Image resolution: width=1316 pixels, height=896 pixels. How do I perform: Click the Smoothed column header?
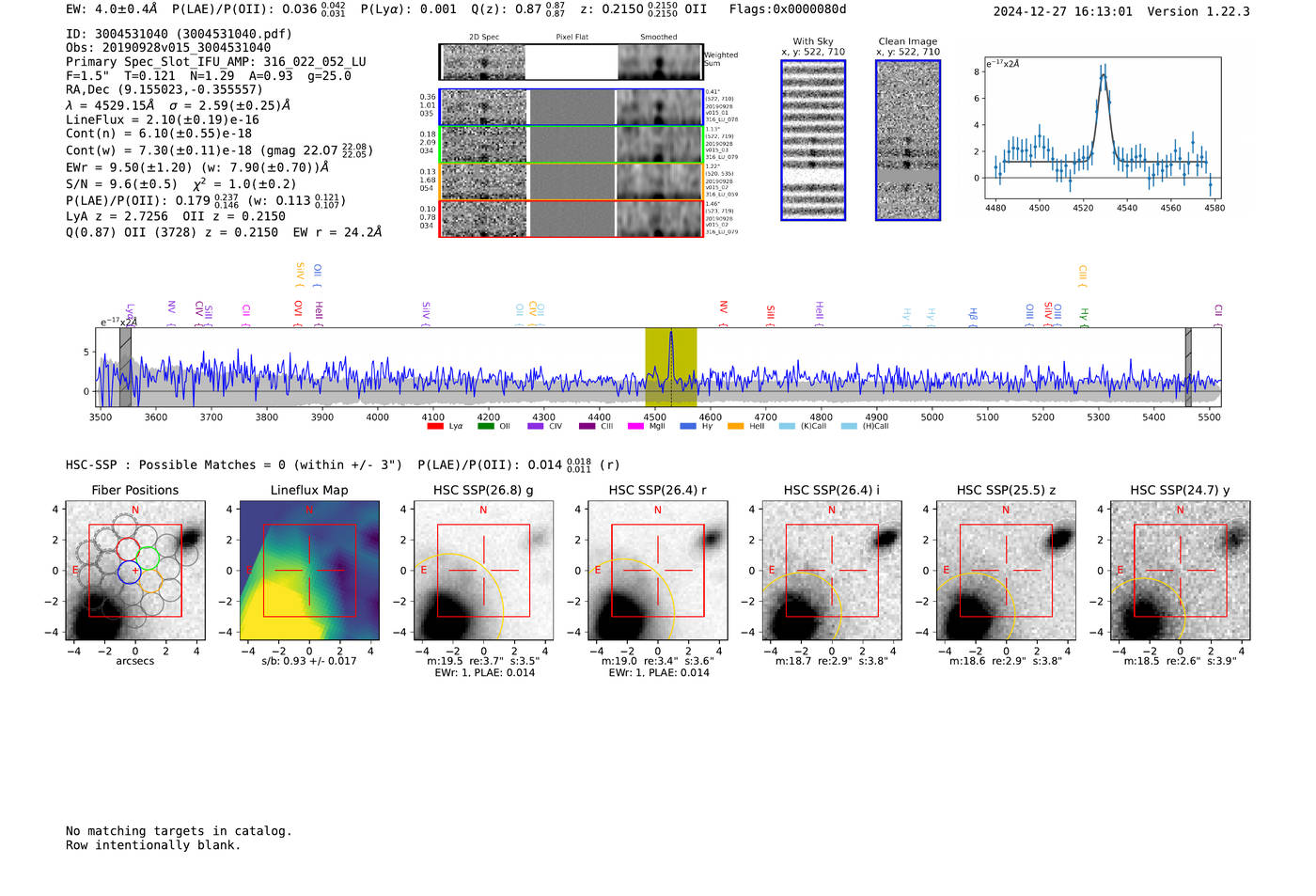(659, 38)
